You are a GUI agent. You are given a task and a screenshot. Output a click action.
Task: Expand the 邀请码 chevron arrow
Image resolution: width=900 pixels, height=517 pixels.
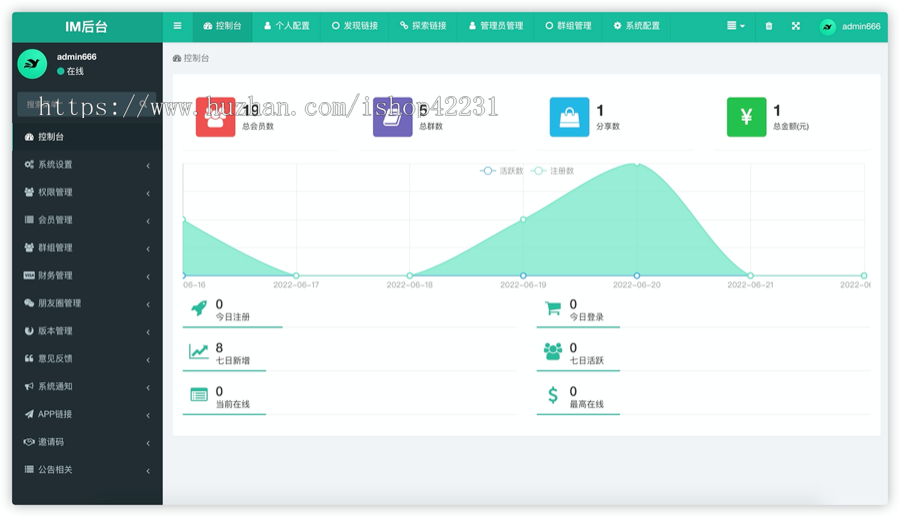[x=148, y=443]
